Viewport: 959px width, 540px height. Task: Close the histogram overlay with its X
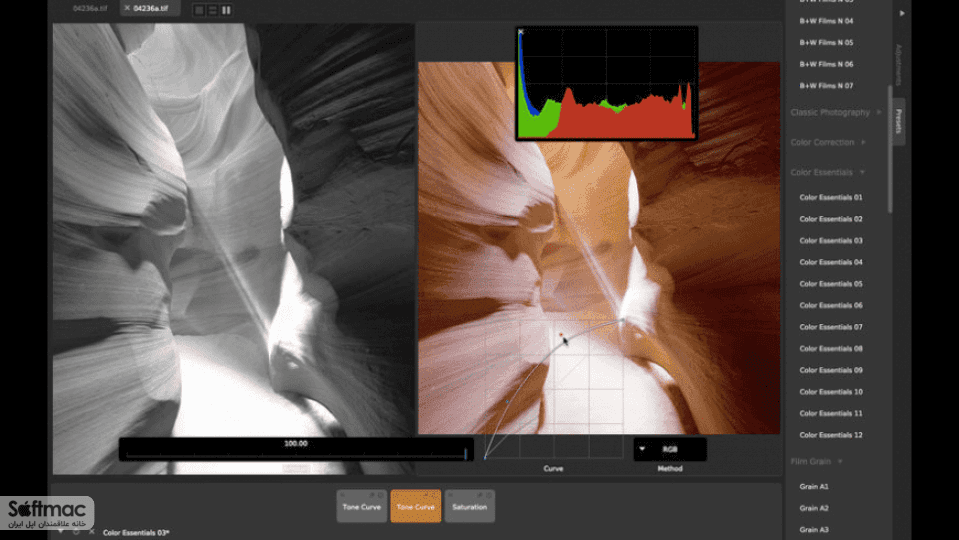[x=520, y=32]
